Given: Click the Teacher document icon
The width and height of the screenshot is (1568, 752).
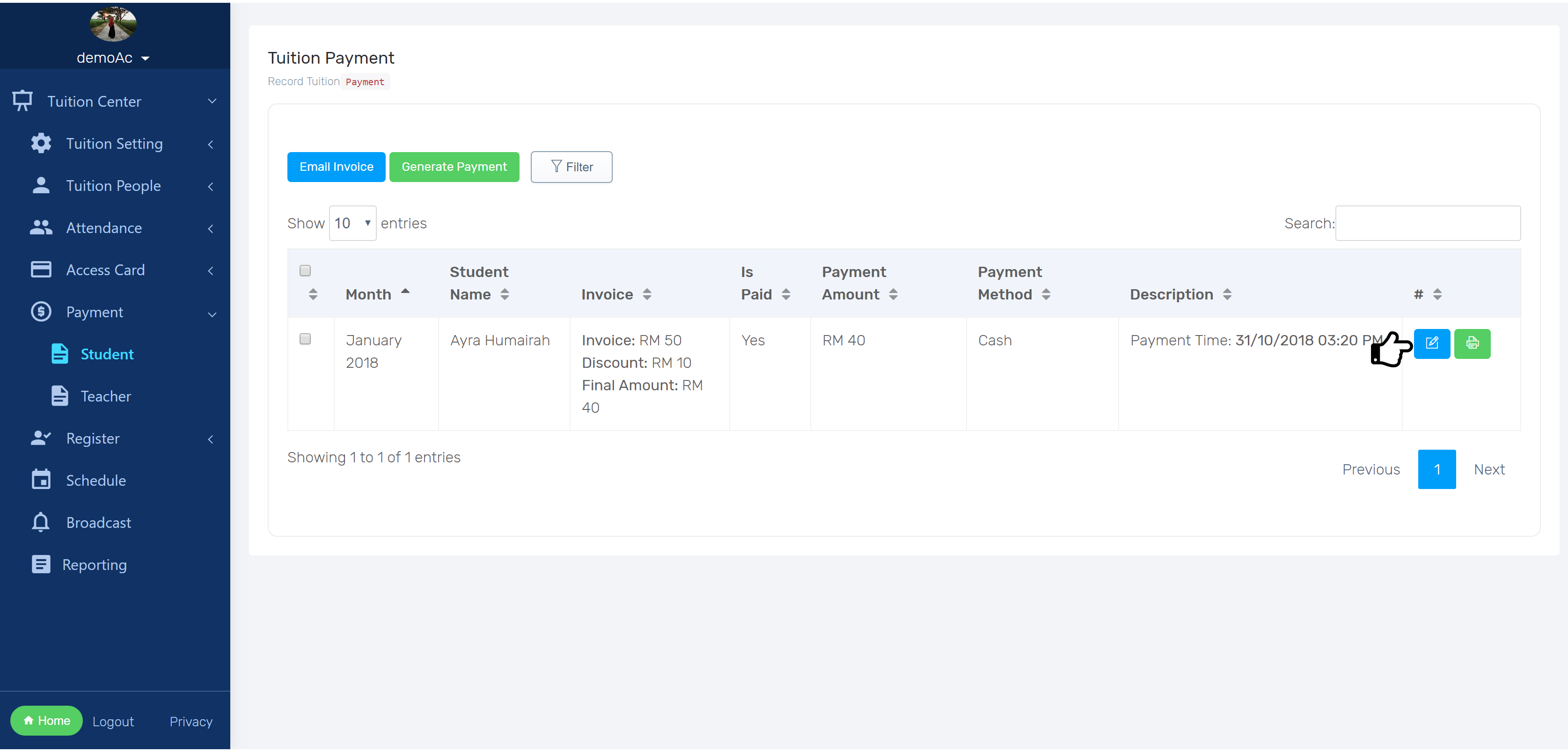Looking at the screenshot, I should (x=59, y=395).
